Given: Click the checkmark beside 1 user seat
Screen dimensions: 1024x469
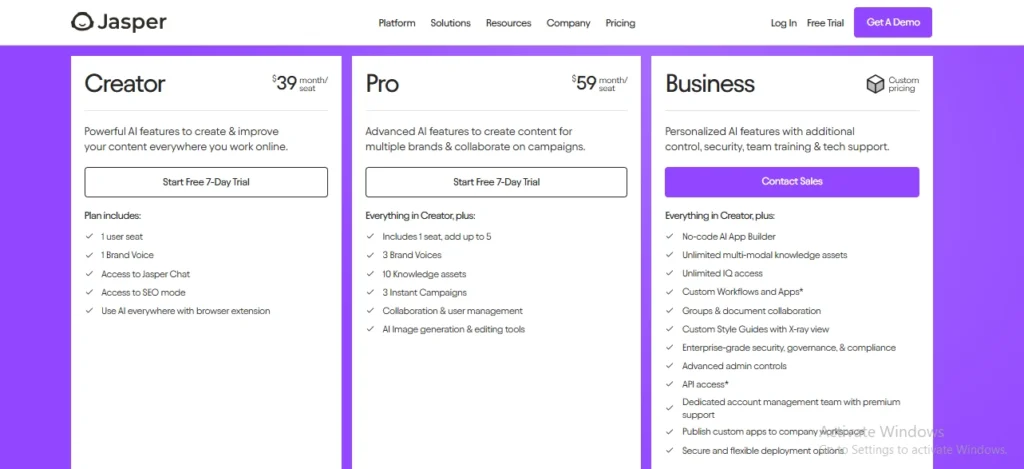Looking at the screenshot, I should [89, 236].
